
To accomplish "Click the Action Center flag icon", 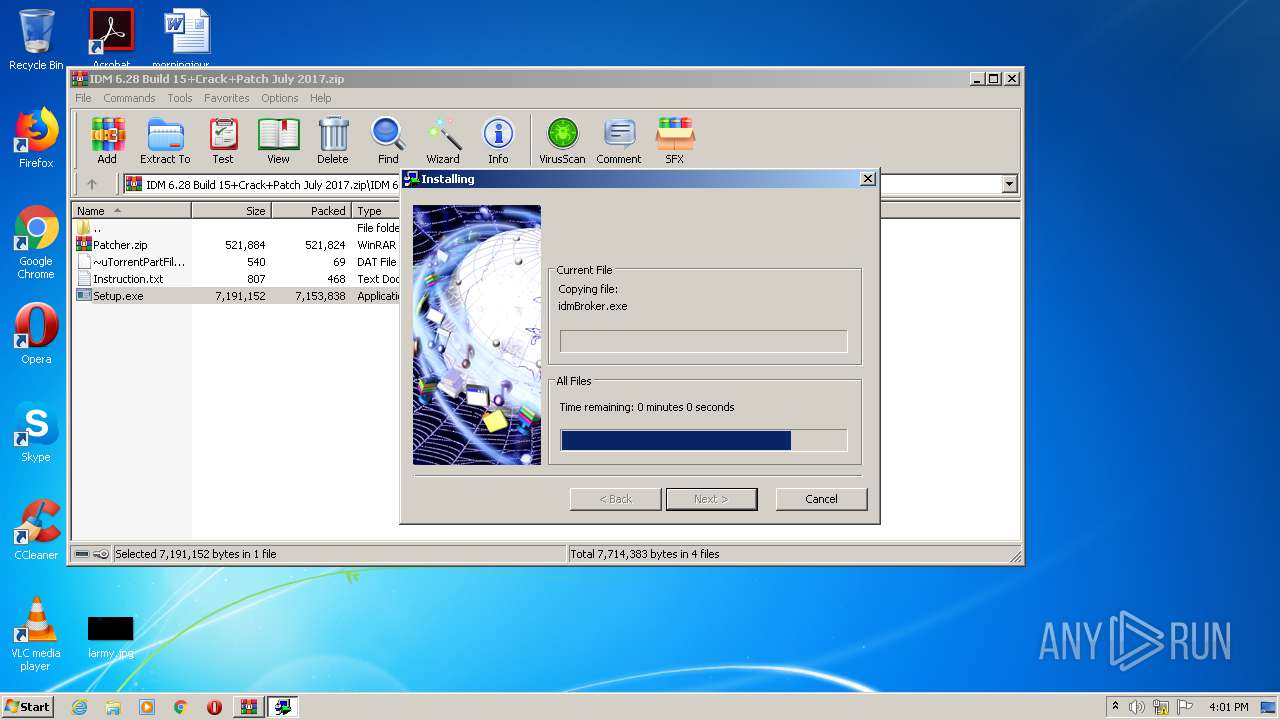I will [1185, 707].
